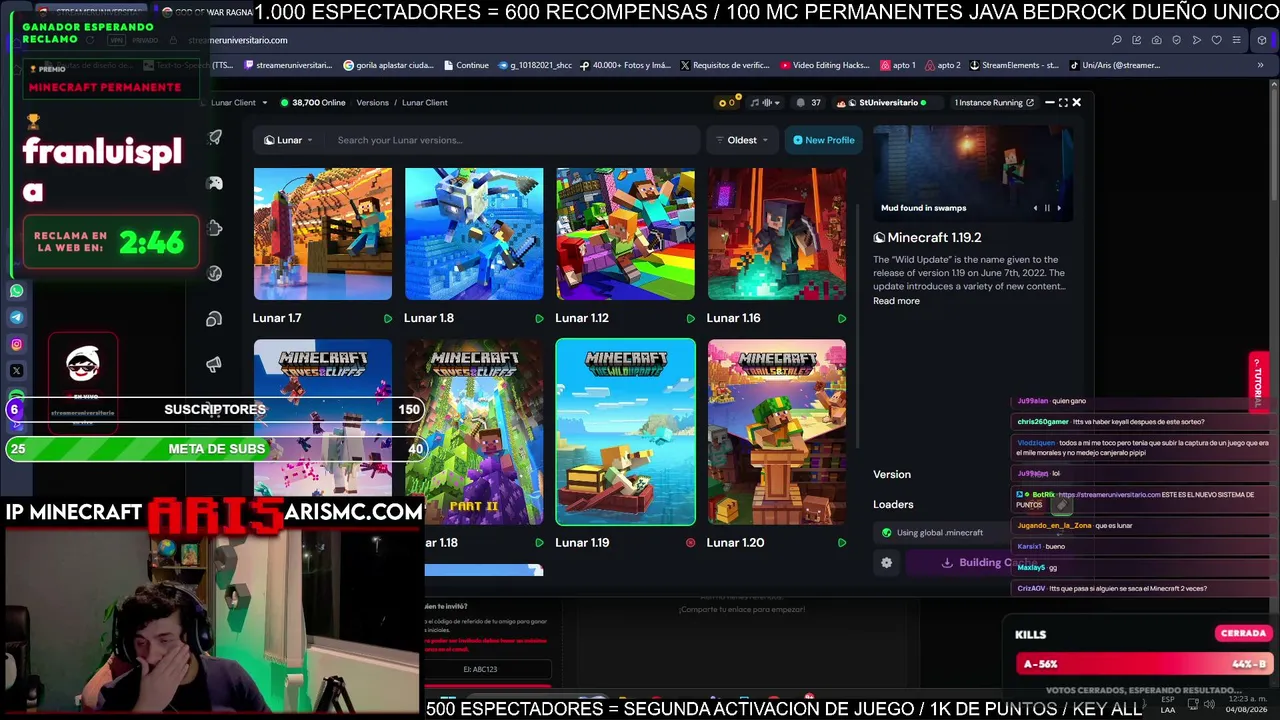Select the Lunar 1.8 version thumbnail
Screen dimensions: 1280x720
(474, 234)
